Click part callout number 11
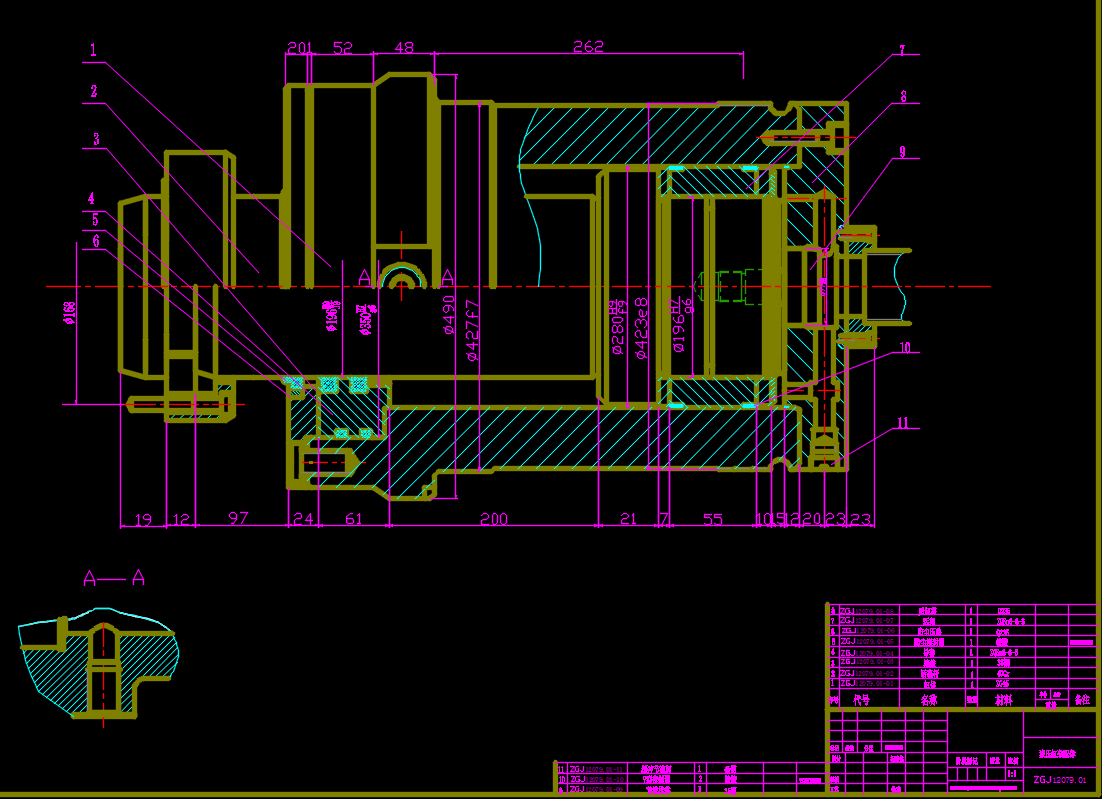 click(902, 423)
